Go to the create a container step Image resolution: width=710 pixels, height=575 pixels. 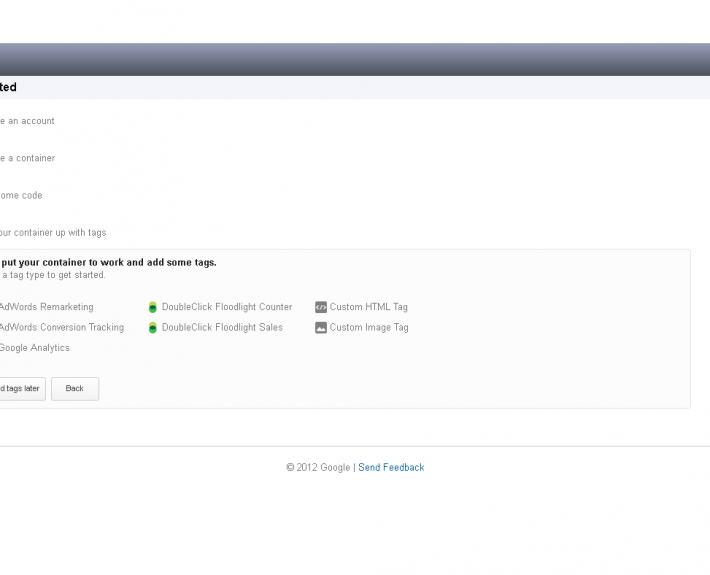[27, 158]
